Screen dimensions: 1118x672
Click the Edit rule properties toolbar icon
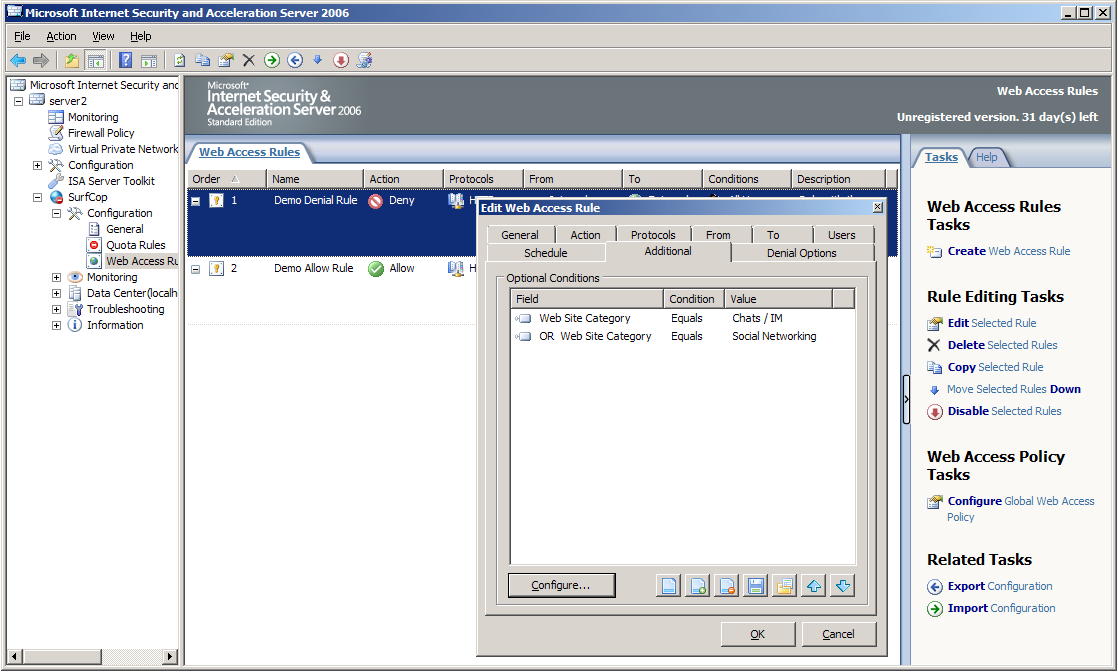(226, 61)
